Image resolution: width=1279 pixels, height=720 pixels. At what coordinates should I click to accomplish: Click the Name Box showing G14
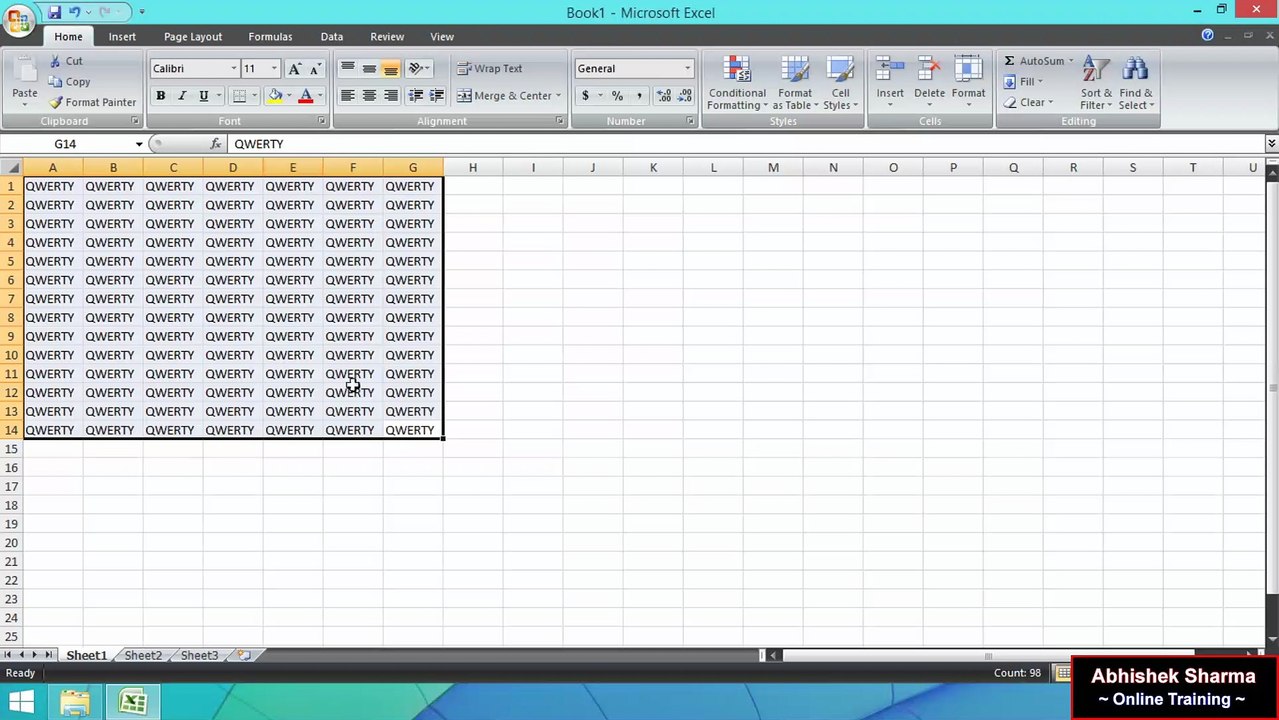[67, 144]
